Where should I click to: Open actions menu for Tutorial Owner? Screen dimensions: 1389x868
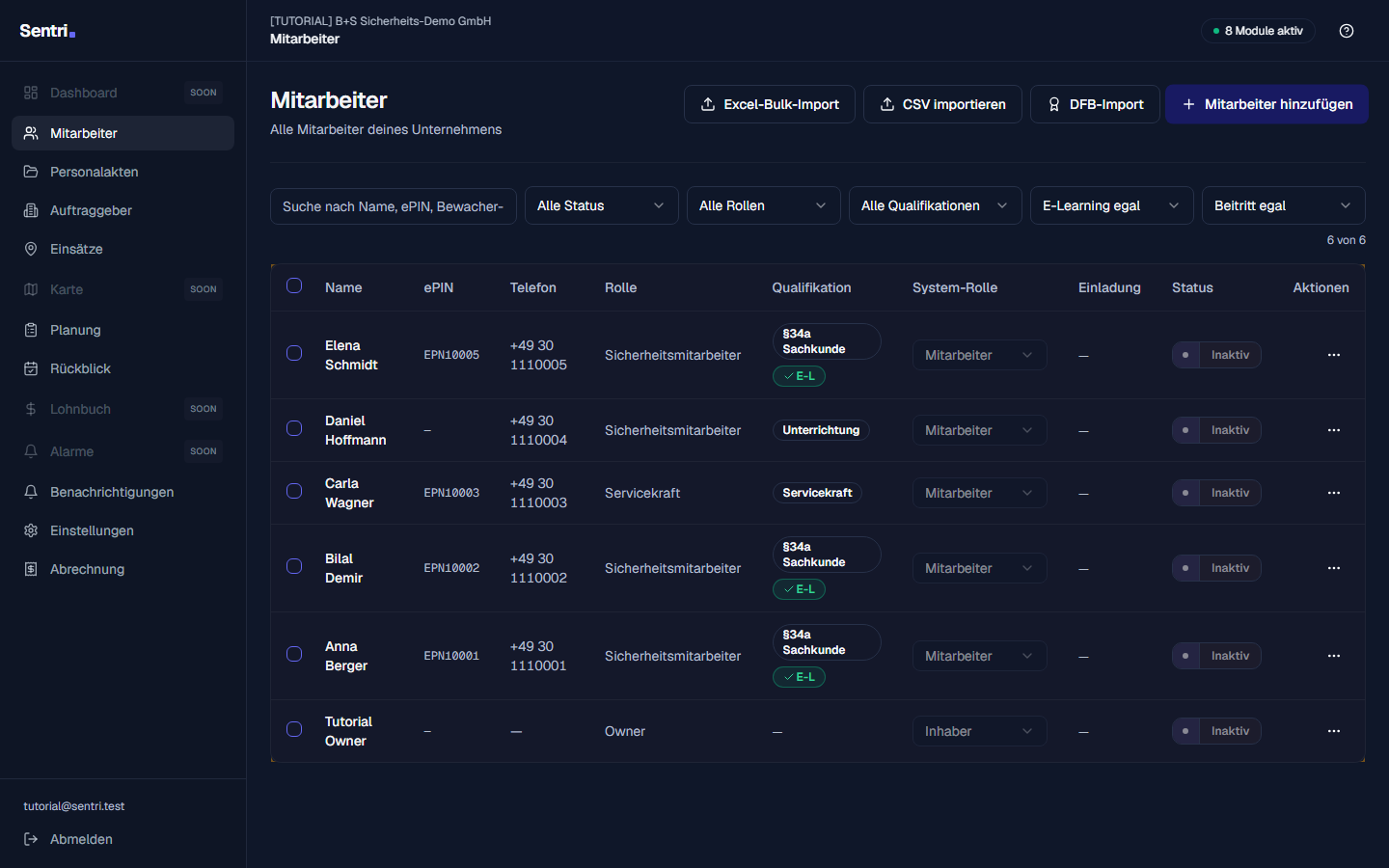(1334, 731)
